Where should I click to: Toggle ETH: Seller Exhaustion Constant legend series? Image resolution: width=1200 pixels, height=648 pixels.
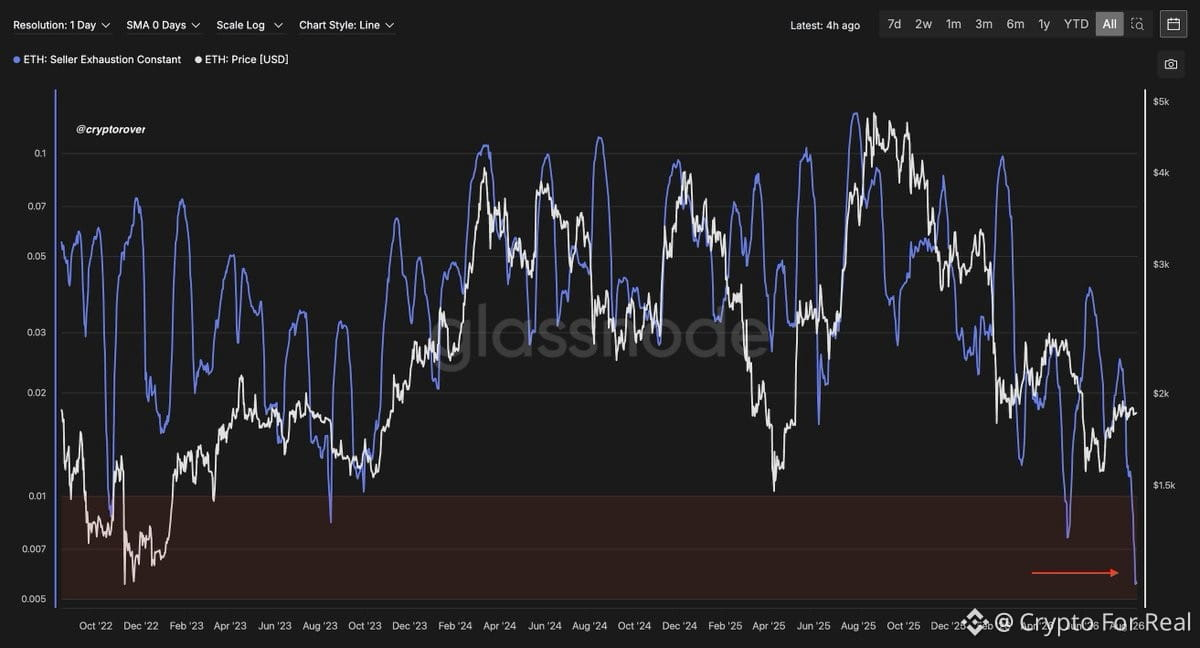coord(97,60)
